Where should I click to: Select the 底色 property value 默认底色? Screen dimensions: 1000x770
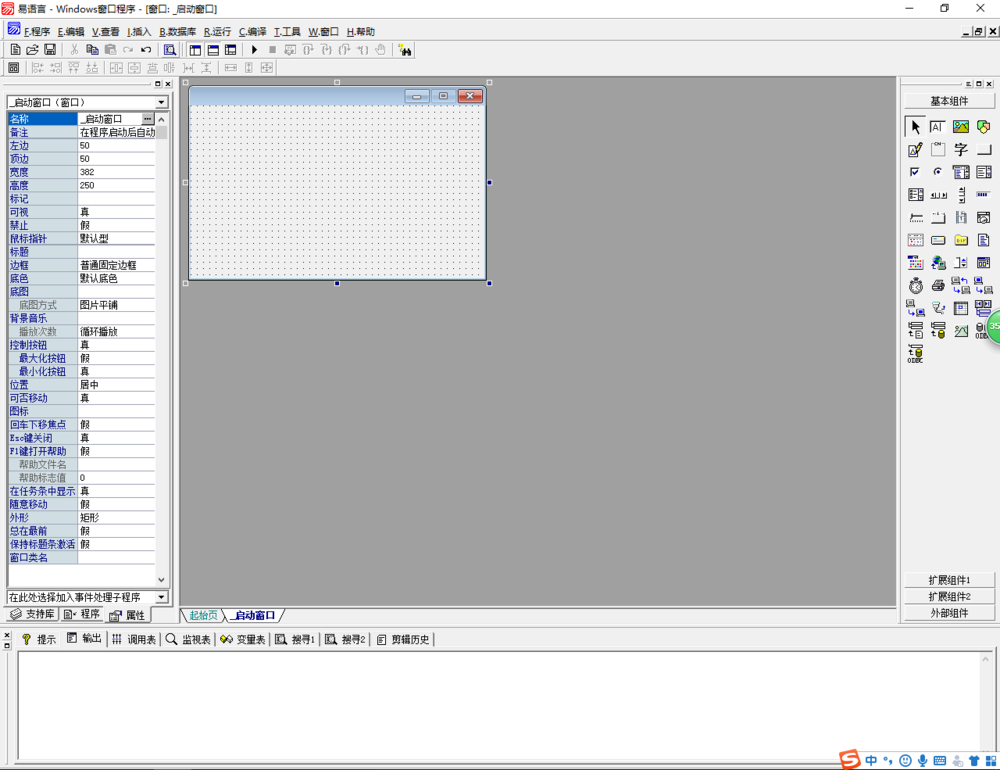click(116, 278)
